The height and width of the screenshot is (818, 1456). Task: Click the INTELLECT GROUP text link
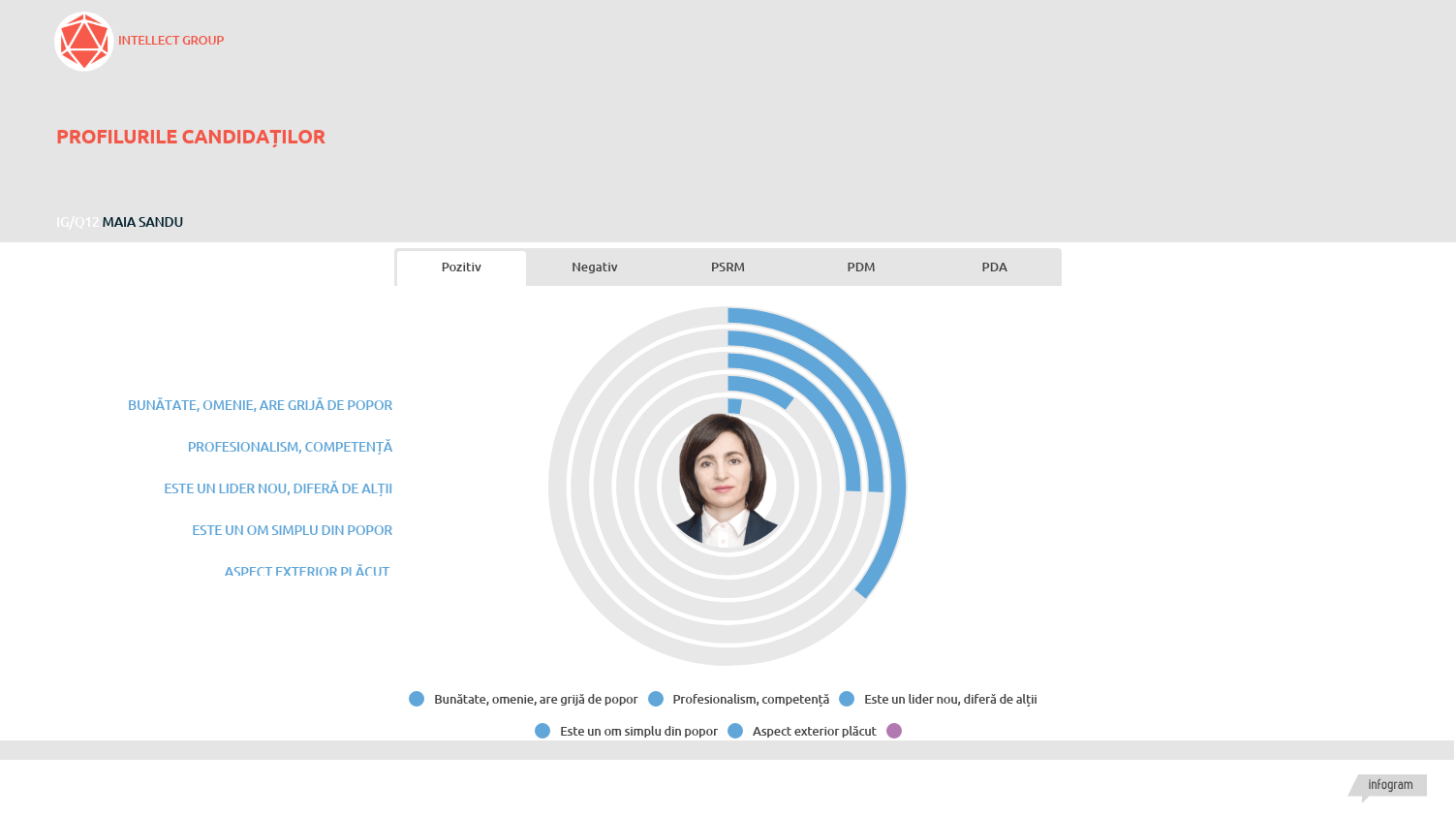170,41
